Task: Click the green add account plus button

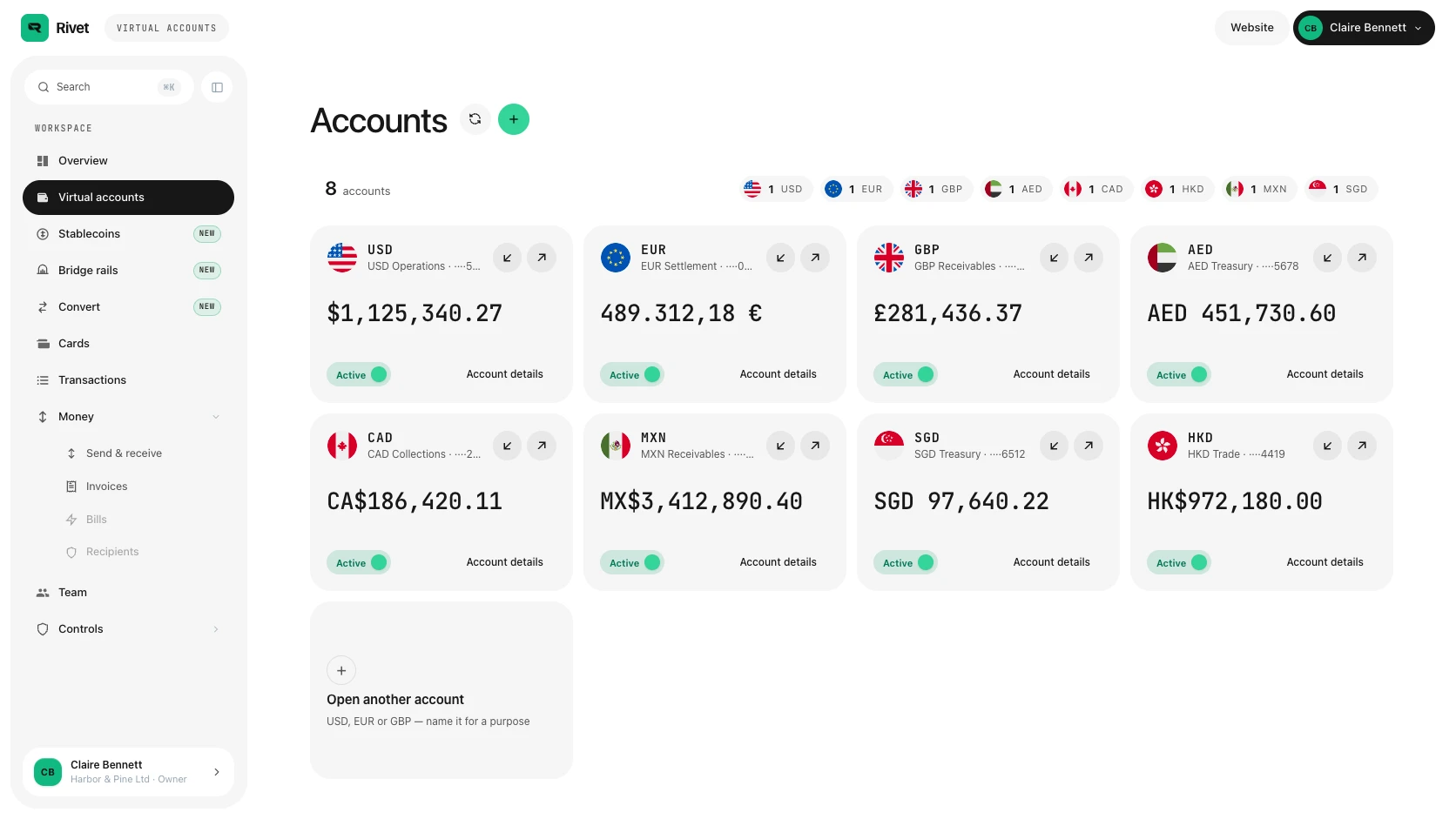Action: pos(514,119)
